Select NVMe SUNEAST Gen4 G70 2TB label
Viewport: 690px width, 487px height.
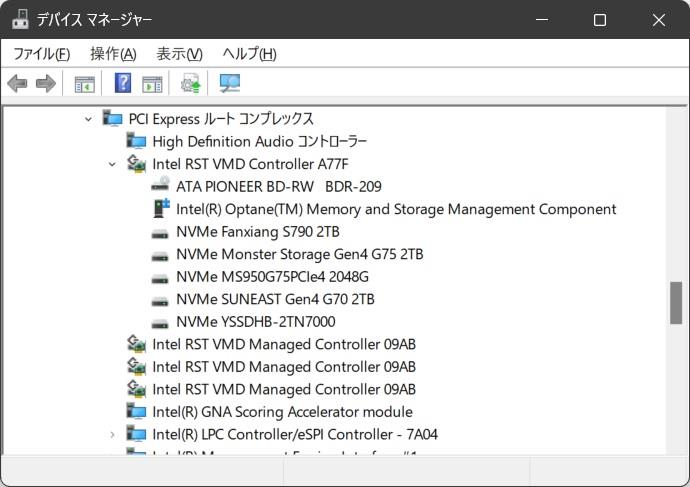(x=275, y=299)
